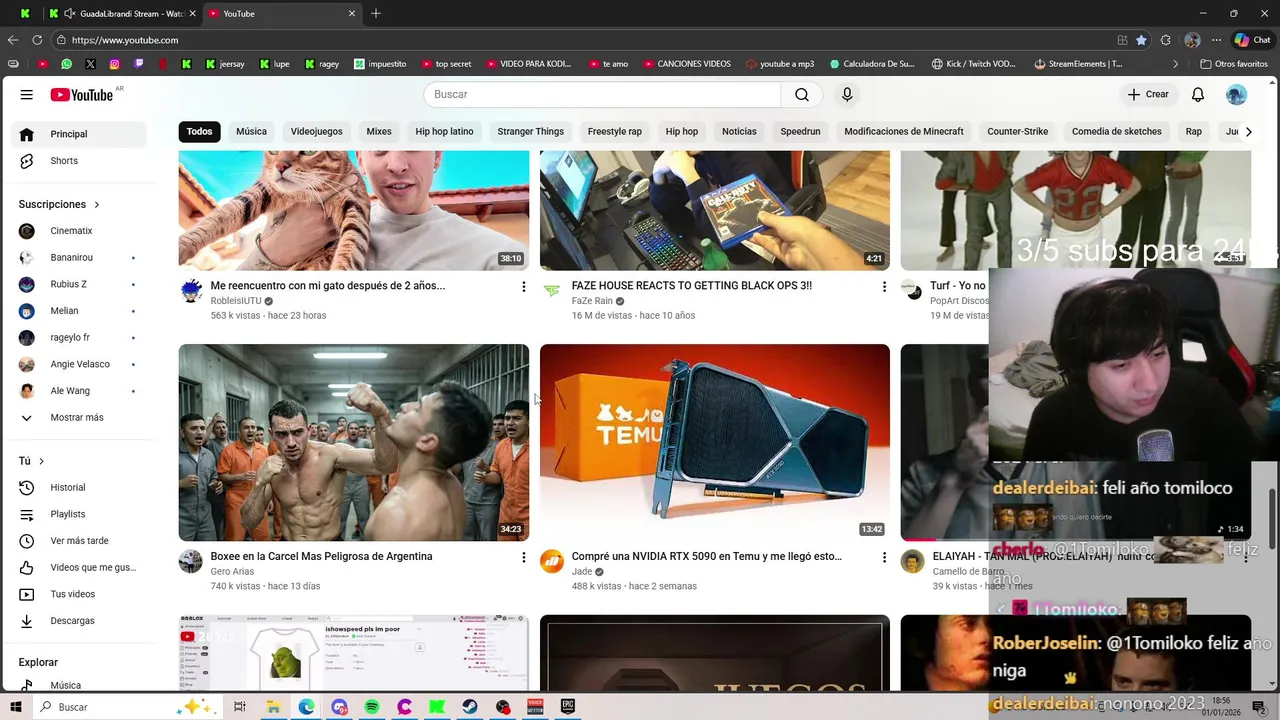Click the Crear button
This screenshot has width=1280, height=720.
coord(1147,94)
